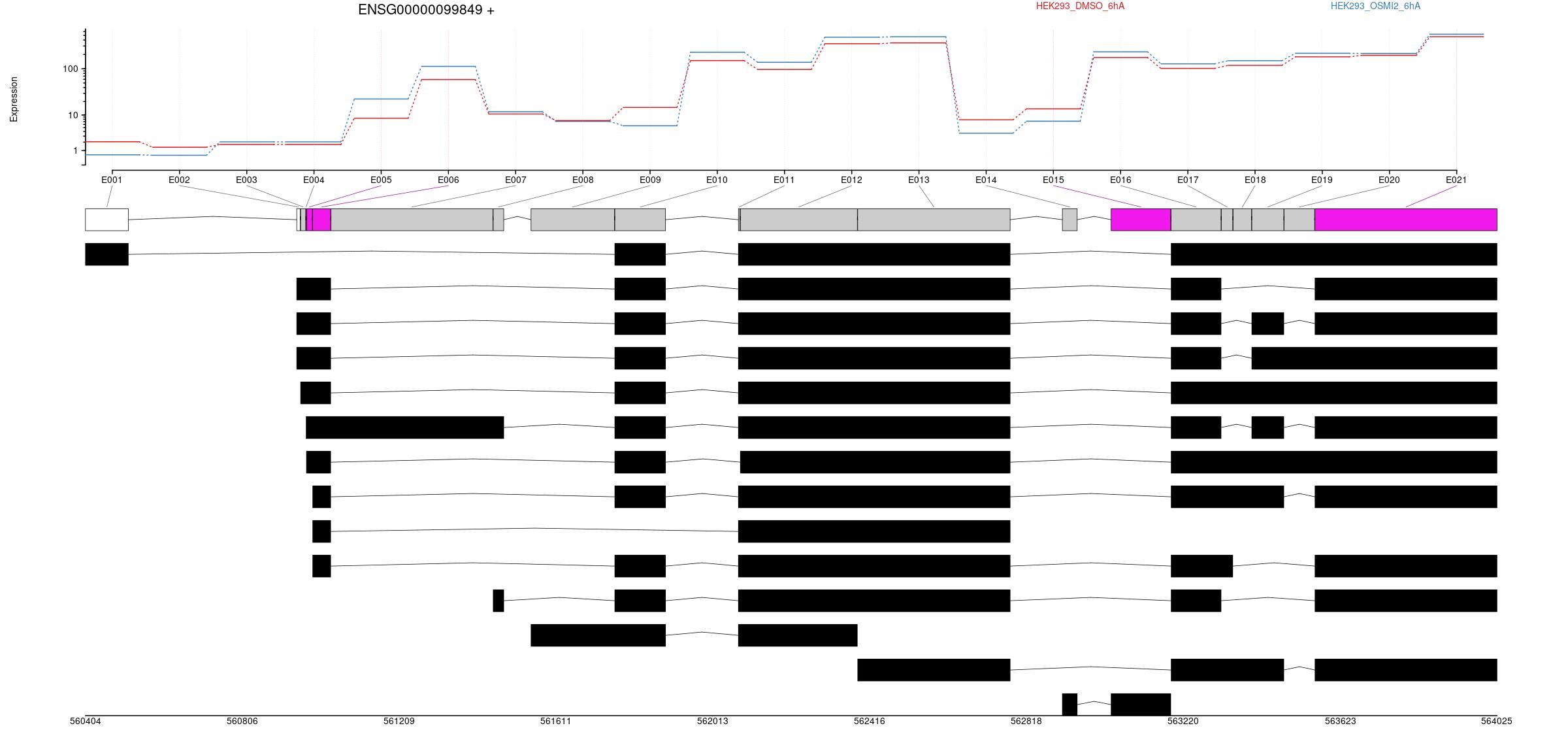Screen dimensions: 1568x732
Task: Click the y-axis tick value 1
Action: (76, 150)
